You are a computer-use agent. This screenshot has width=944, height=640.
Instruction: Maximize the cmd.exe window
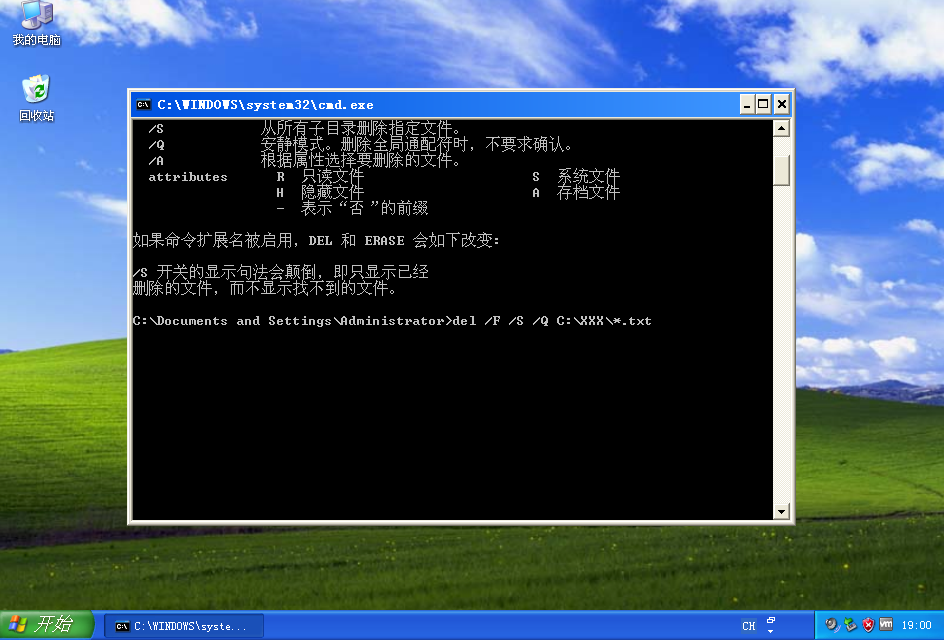(x=764, y=104)
